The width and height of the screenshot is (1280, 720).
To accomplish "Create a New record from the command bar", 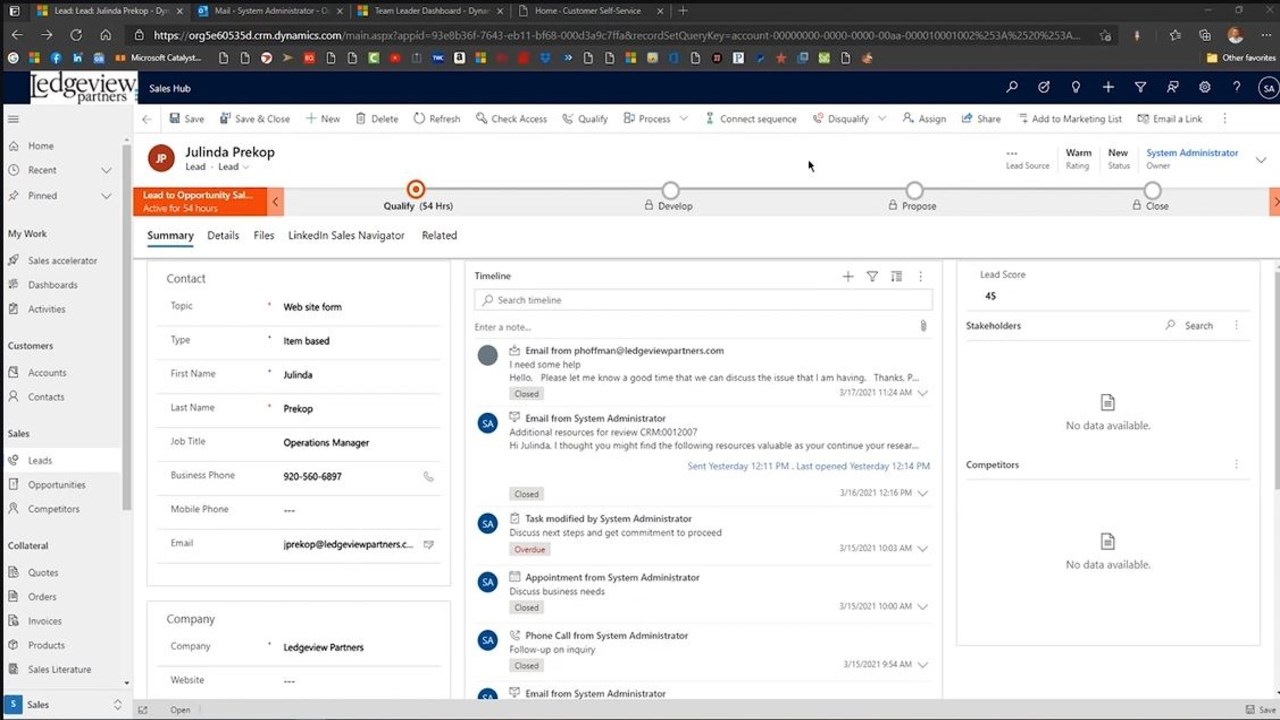I will 323,118.
